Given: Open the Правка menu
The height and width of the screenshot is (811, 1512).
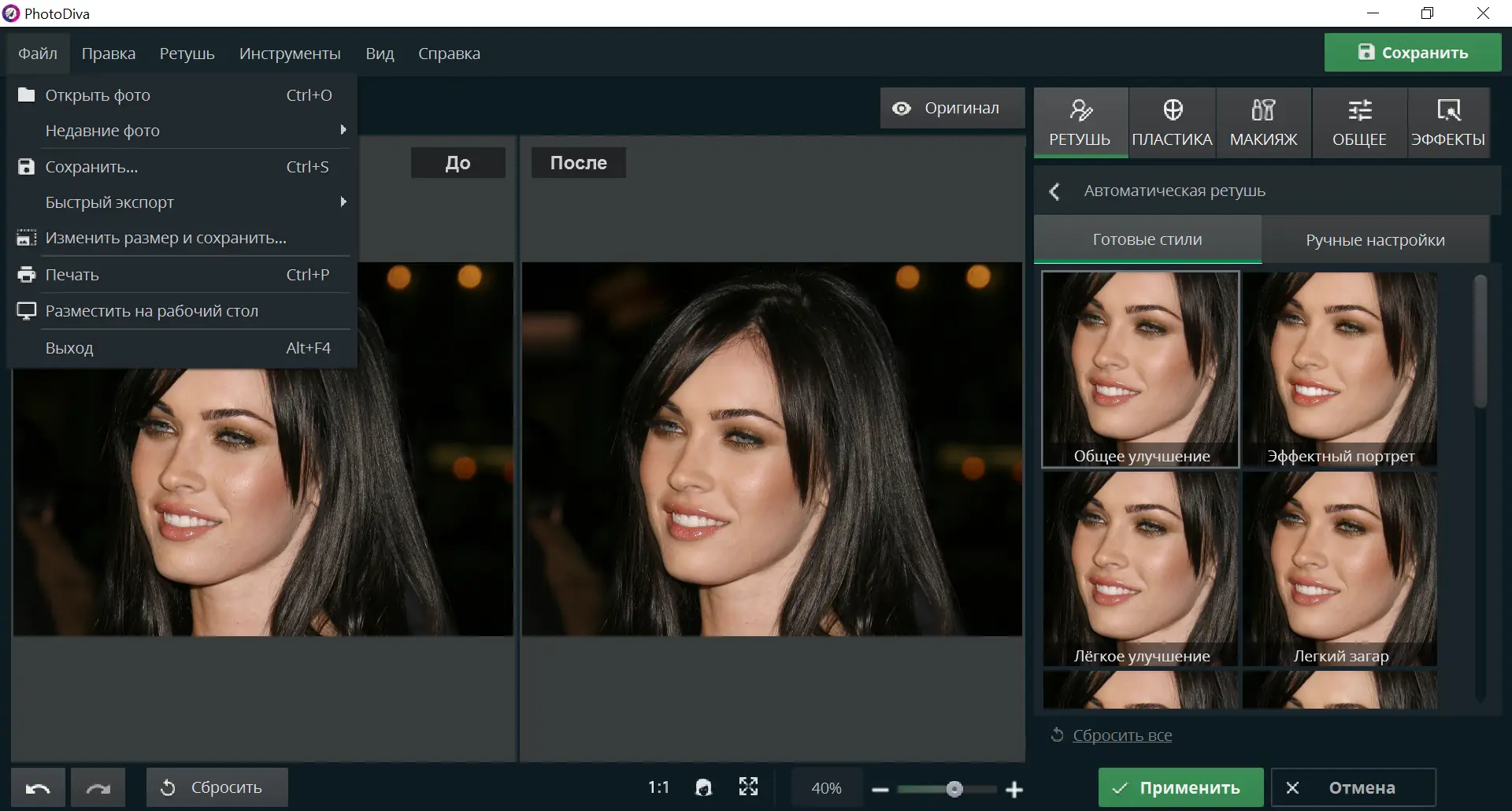Looking at the screenshot, I should [109, 54].
